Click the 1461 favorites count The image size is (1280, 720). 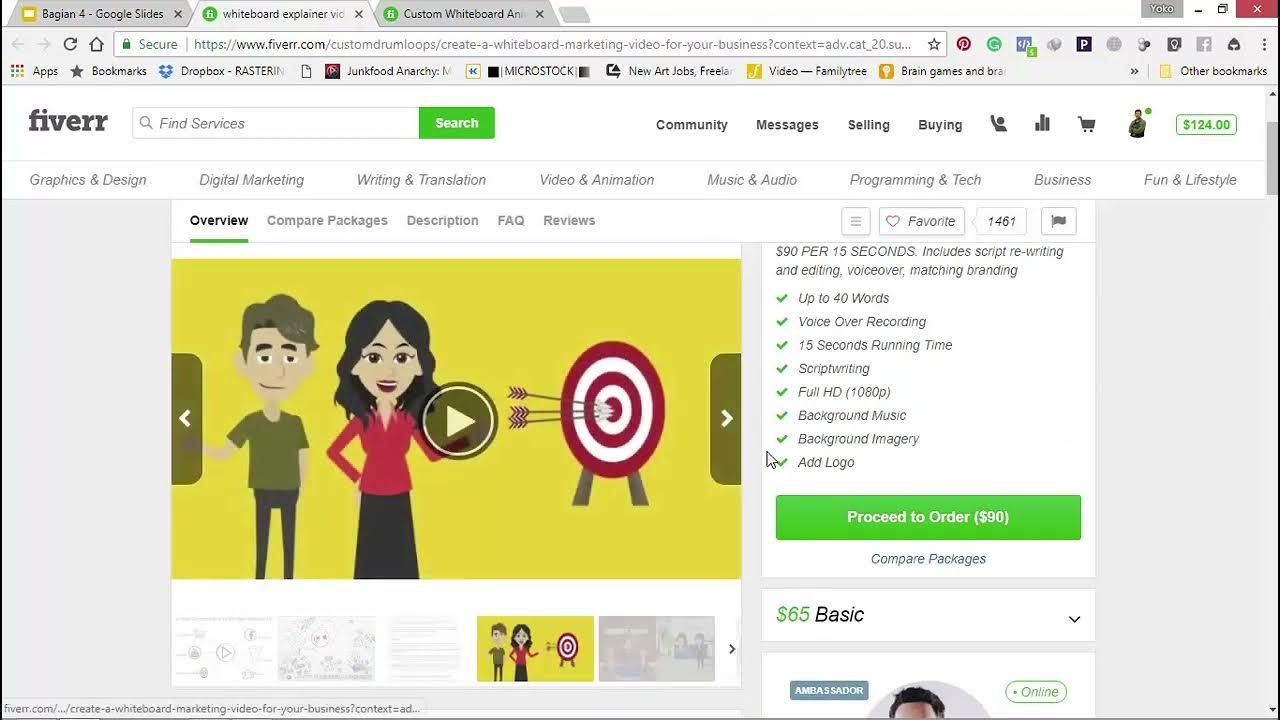coord(1001,221)
